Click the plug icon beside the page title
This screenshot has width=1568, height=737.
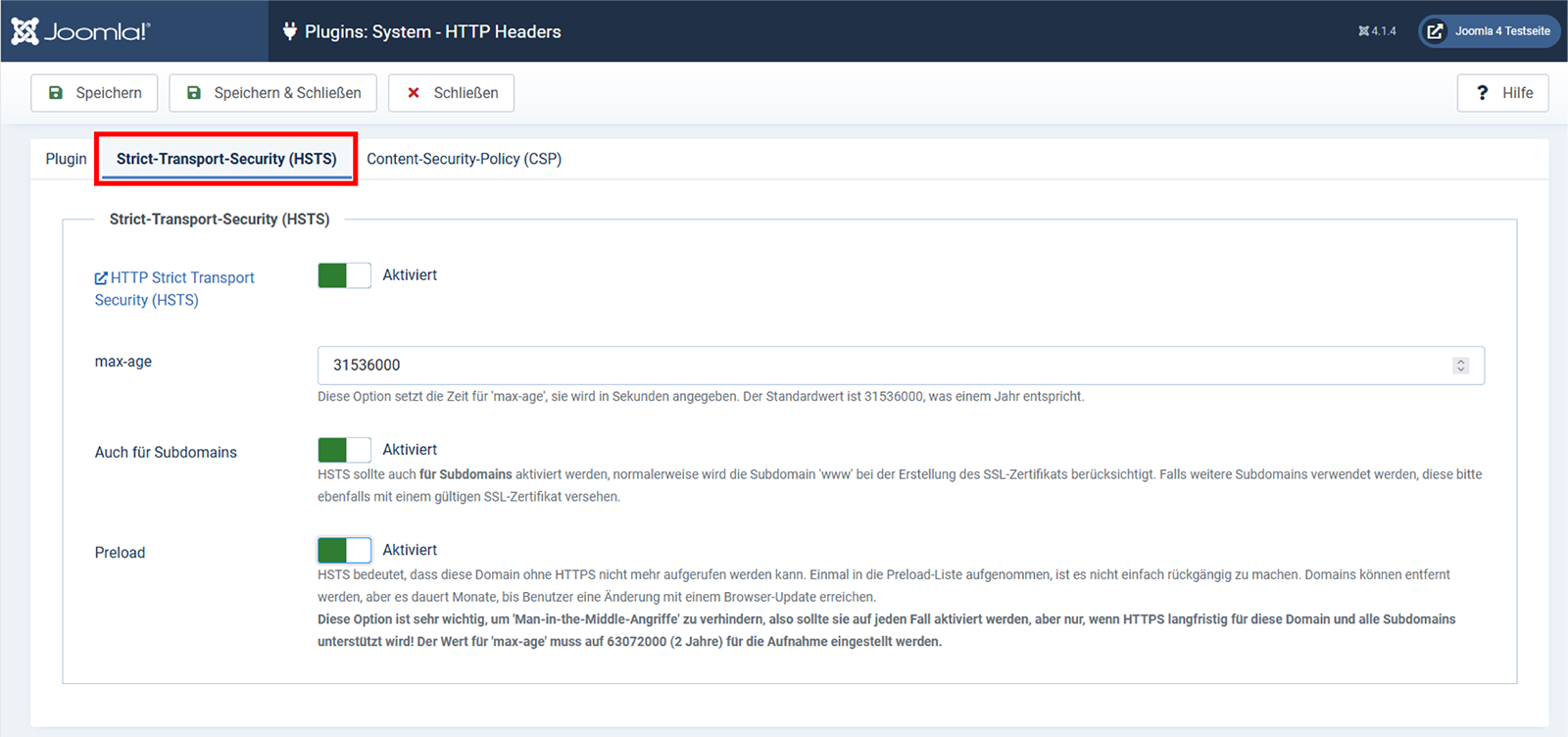coord(290,31)
